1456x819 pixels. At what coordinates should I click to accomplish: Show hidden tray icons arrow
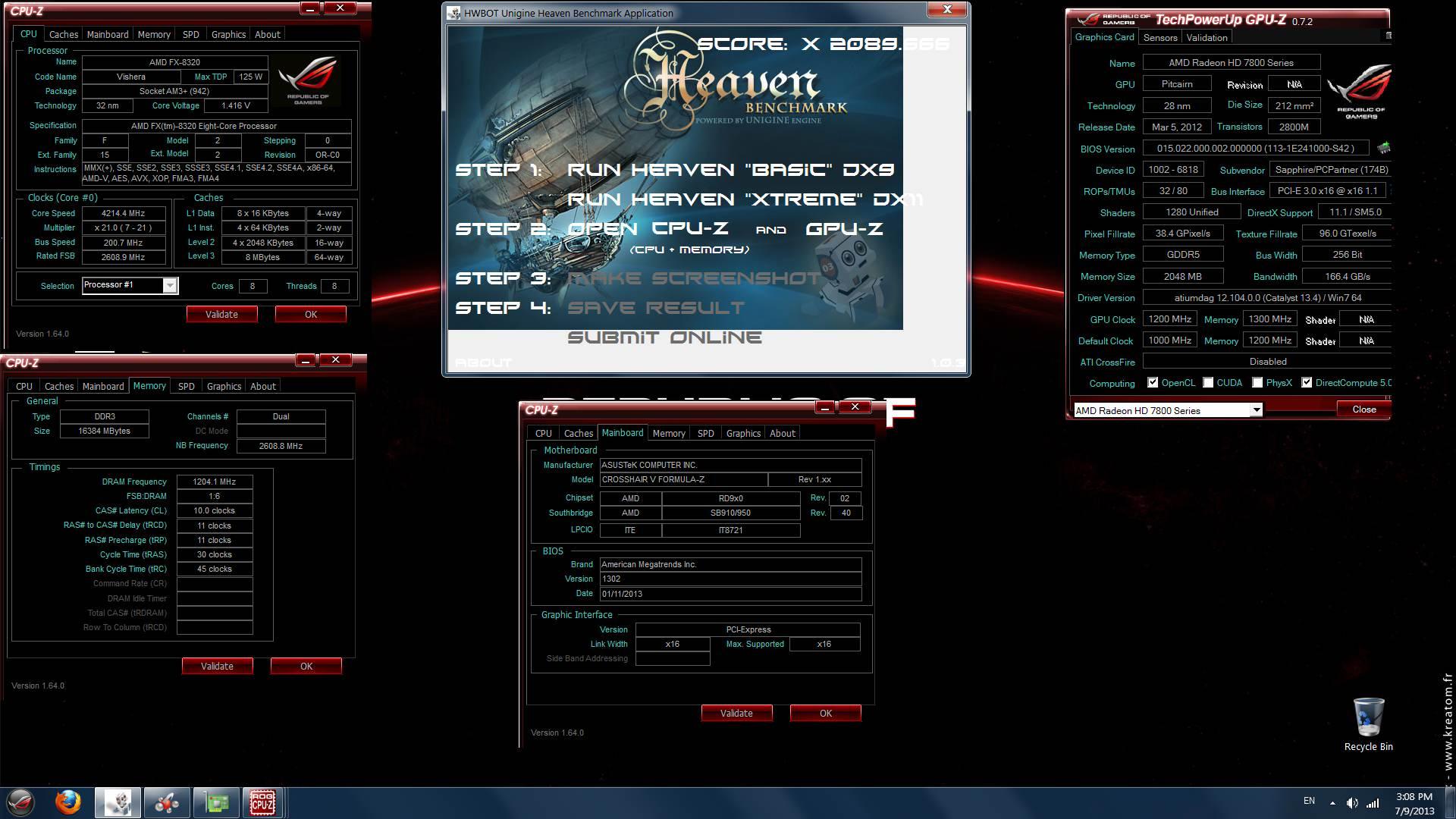click(x=1332, y=802)
